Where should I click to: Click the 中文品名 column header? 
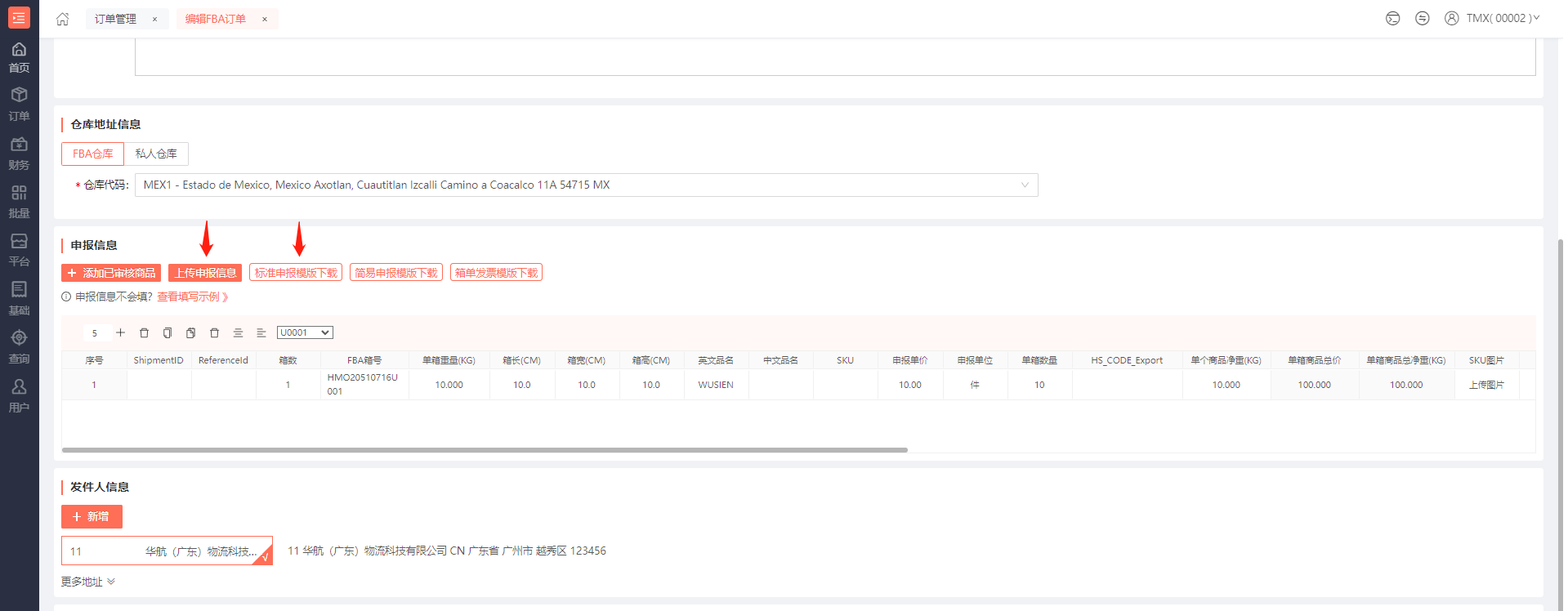[780, 360]
